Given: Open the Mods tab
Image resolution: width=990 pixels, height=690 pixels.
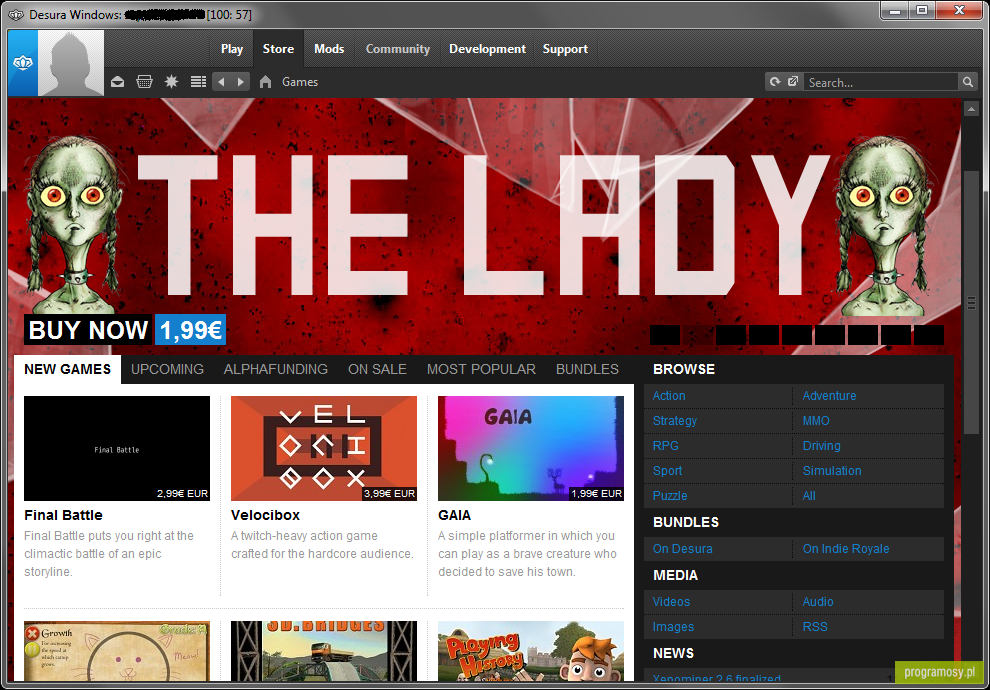Looking at the screenshot, I should tap(329, 49).
